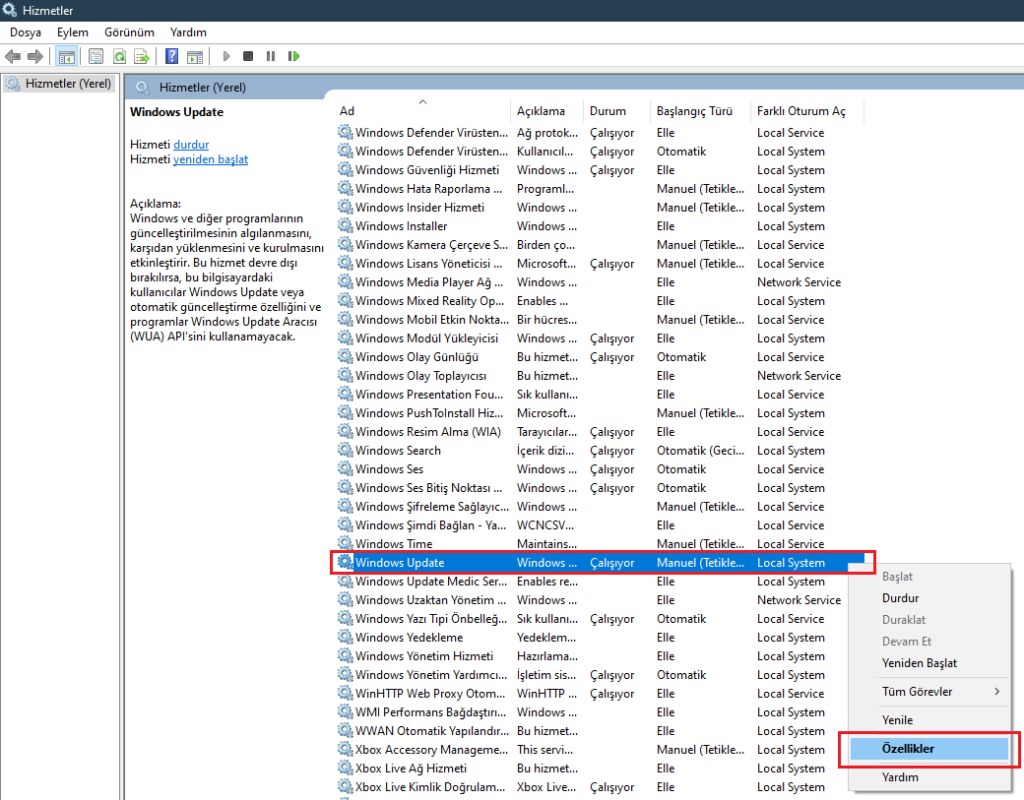
Task: Click the Stop Service square icon
Action: 248,57
